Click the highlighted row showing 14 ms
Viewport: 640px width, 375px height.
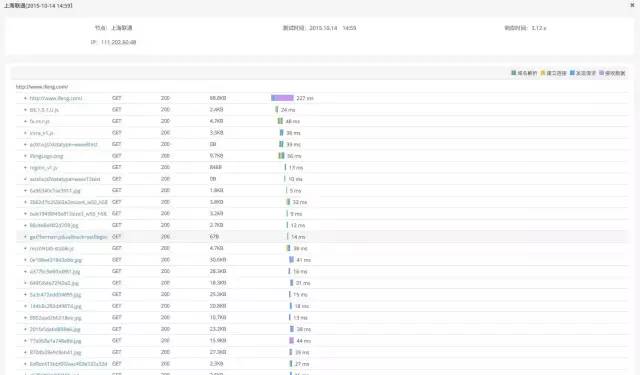click(x=322, y=237)
